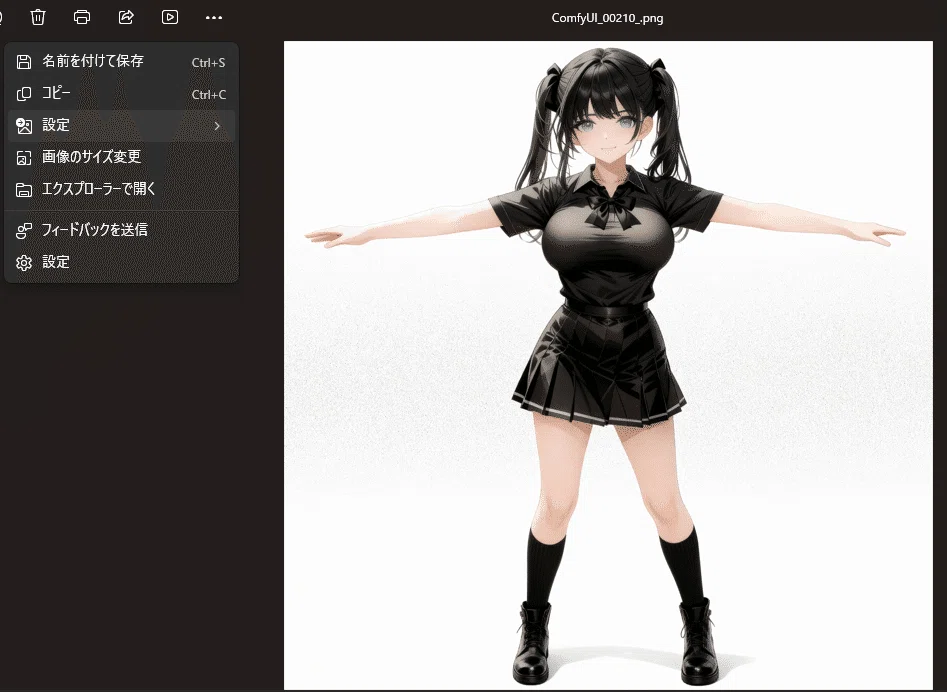Start the slideshow with the play icon

(x=170, y=17)
